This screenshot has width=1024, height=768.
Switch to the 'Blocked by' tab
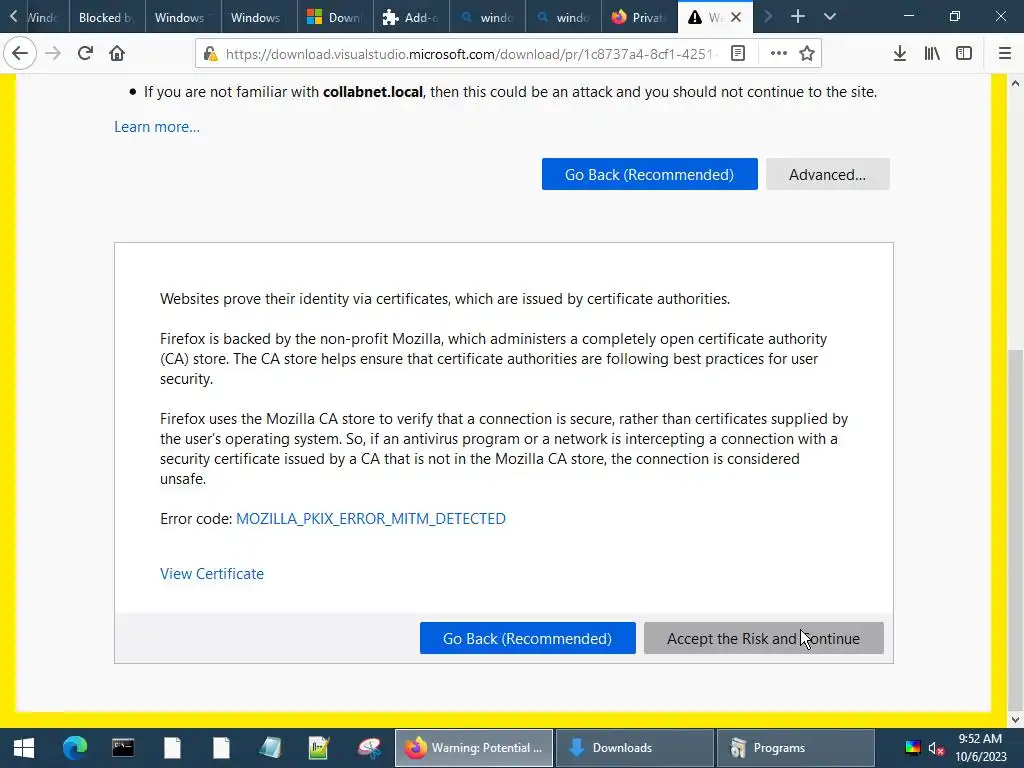coord(106,18)
